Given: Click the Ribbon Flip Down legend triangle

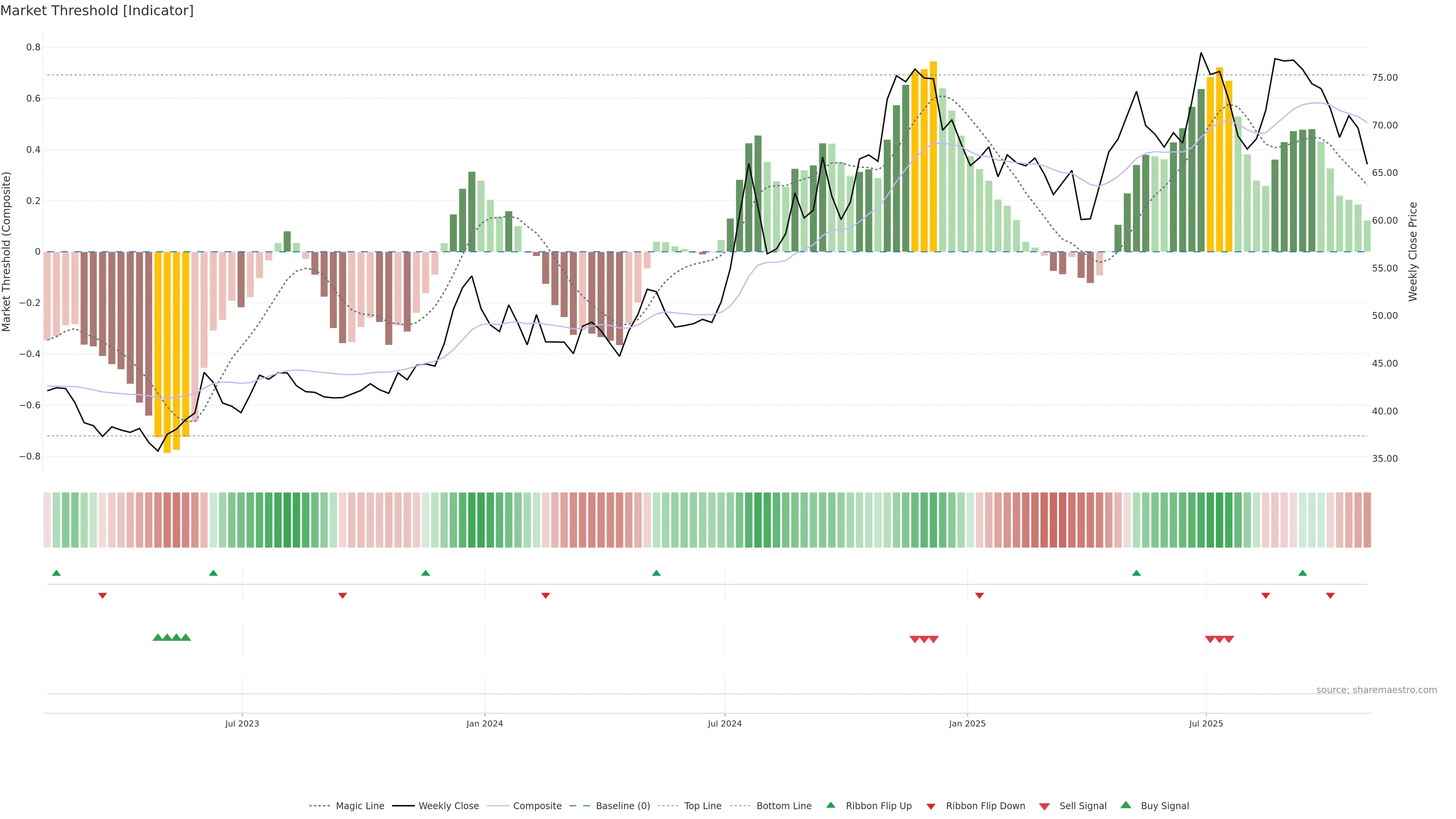Looking at the screenshot, I should 931,806.
